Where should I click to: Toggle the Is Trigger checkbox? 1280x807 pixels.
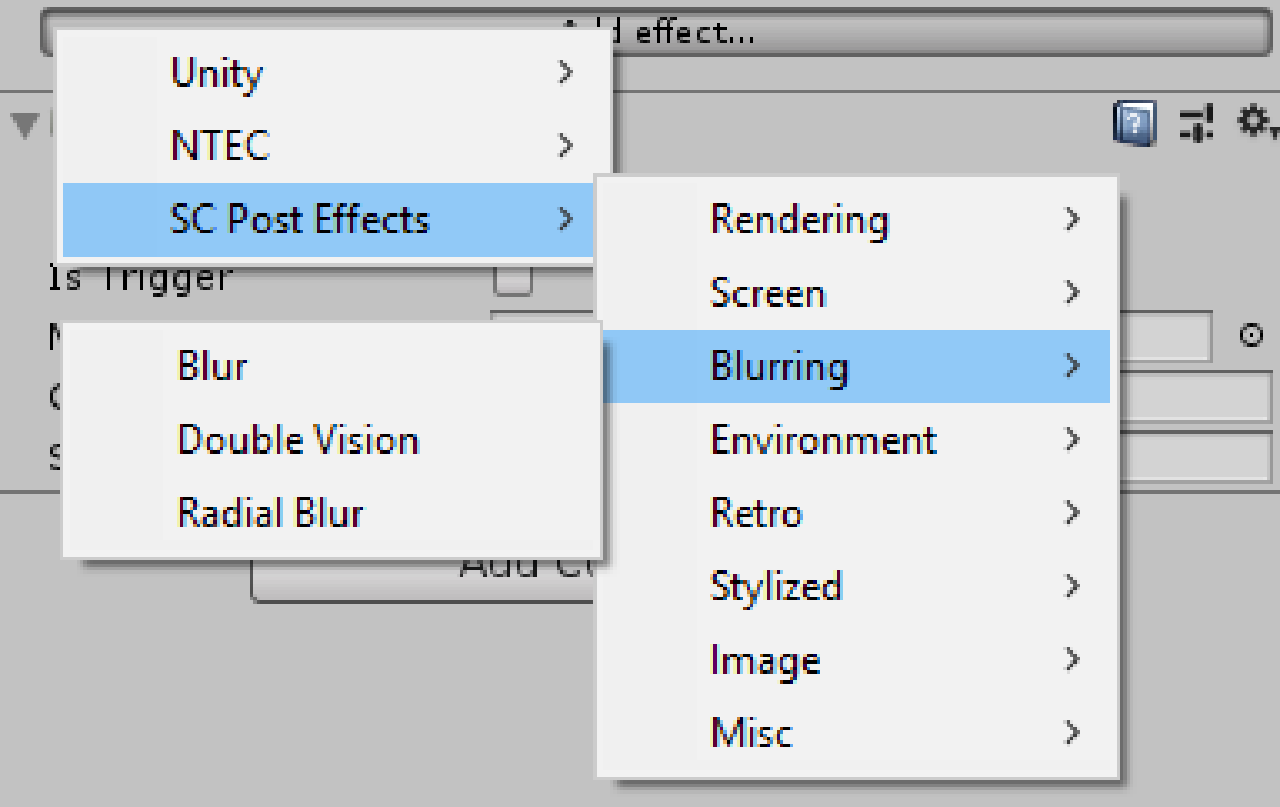click(x=513, y=281)
